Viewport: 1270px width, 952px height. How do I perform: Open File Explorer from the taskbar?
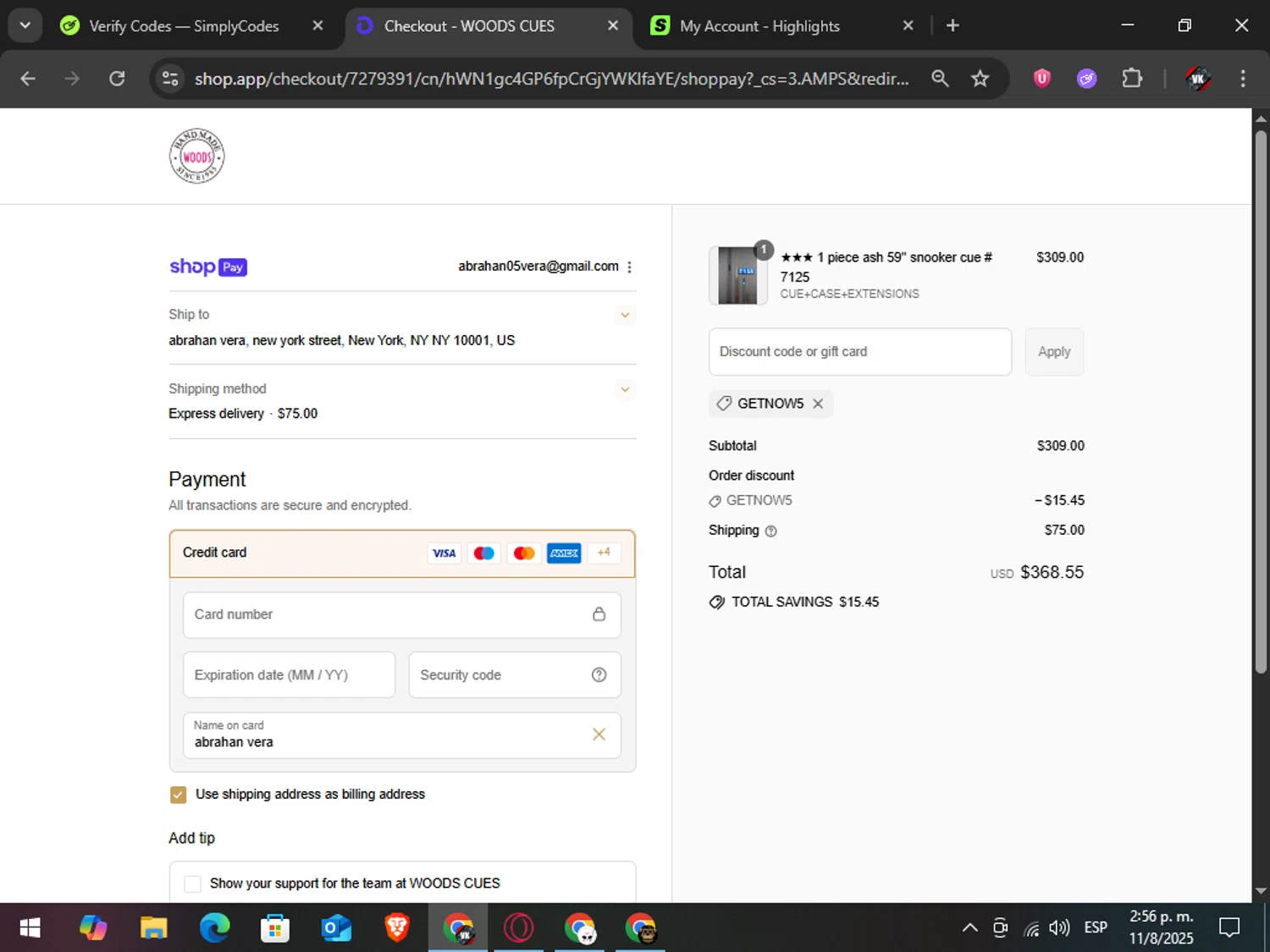tap(153, 928)
